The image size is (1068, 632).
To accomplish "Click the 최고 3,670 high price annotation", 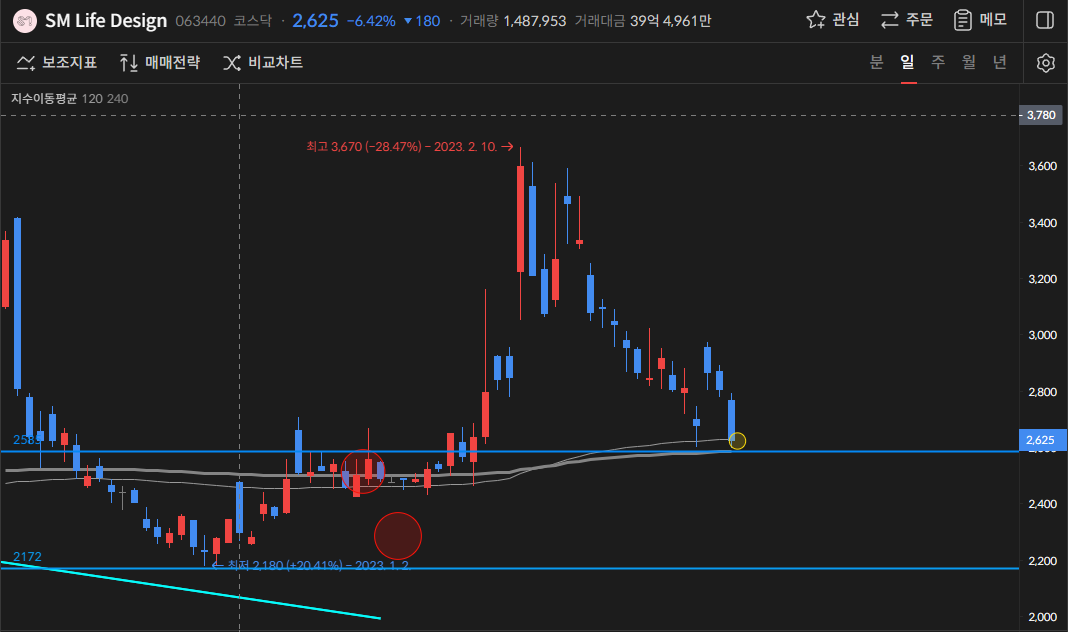I will pos(409,146).
